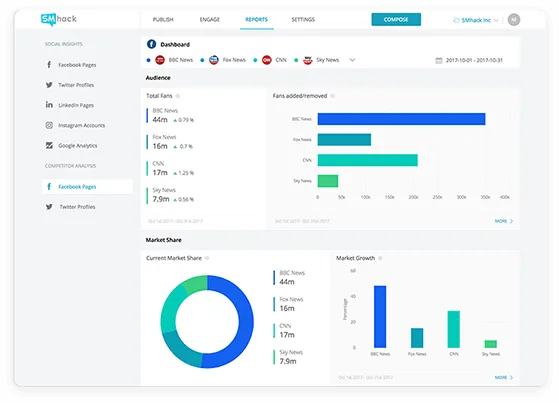Toggle the Fox News legend dot

click(x=202, y=60)
